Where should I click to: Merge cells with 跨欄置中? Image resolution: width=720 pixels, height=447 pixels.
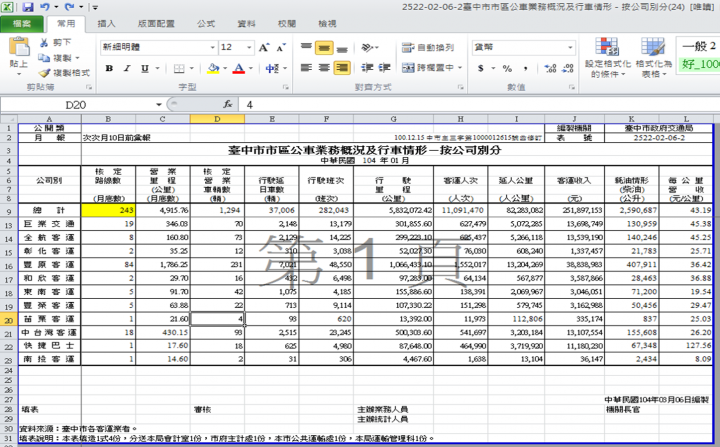(428, 68)
